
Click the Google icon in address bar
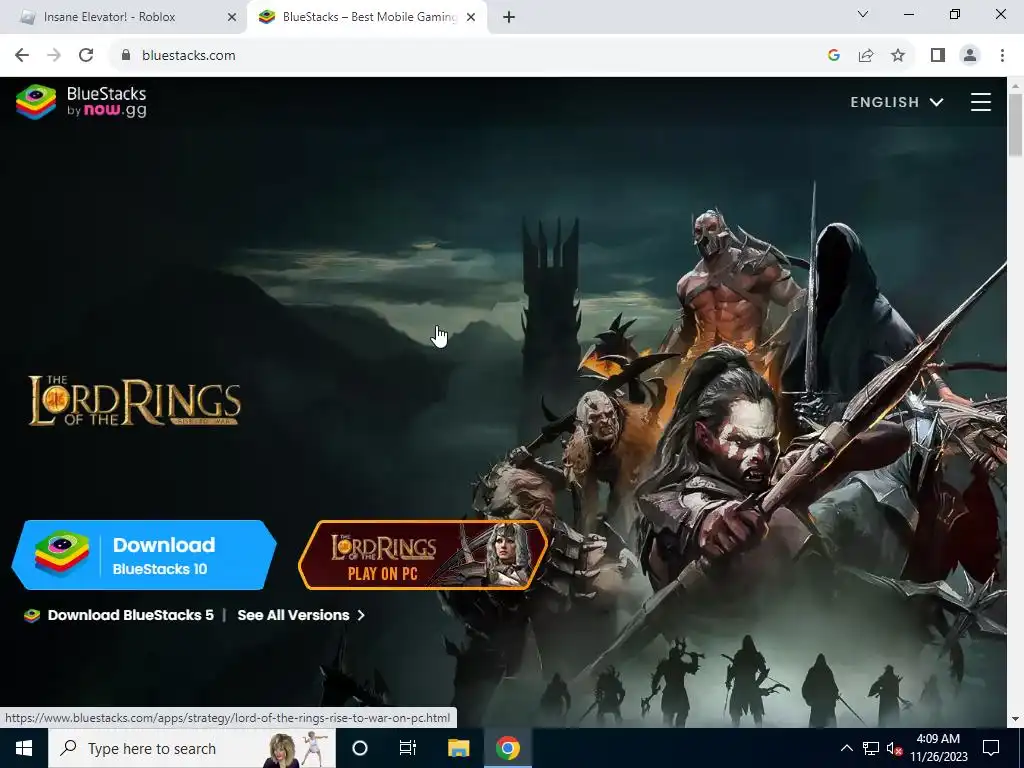coord(833,56)
